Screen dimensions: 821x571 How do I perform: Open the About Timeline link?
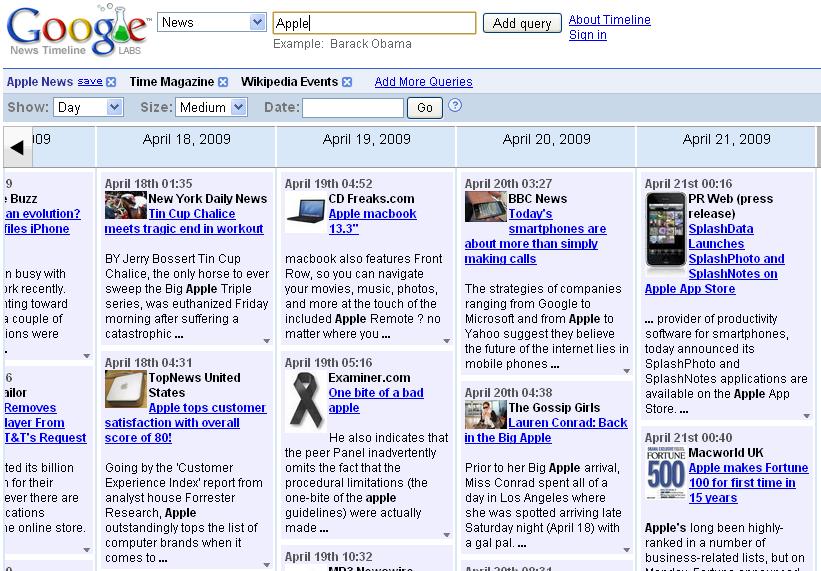coord(609,20)
